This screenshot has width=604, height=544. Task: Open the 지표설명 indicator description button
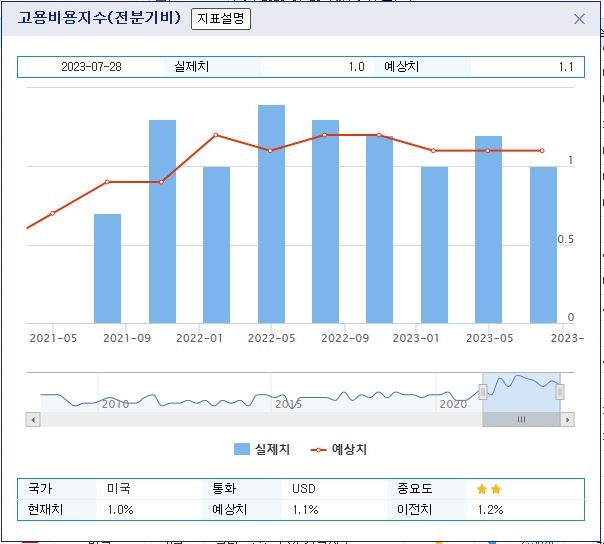tap(221, 19)
